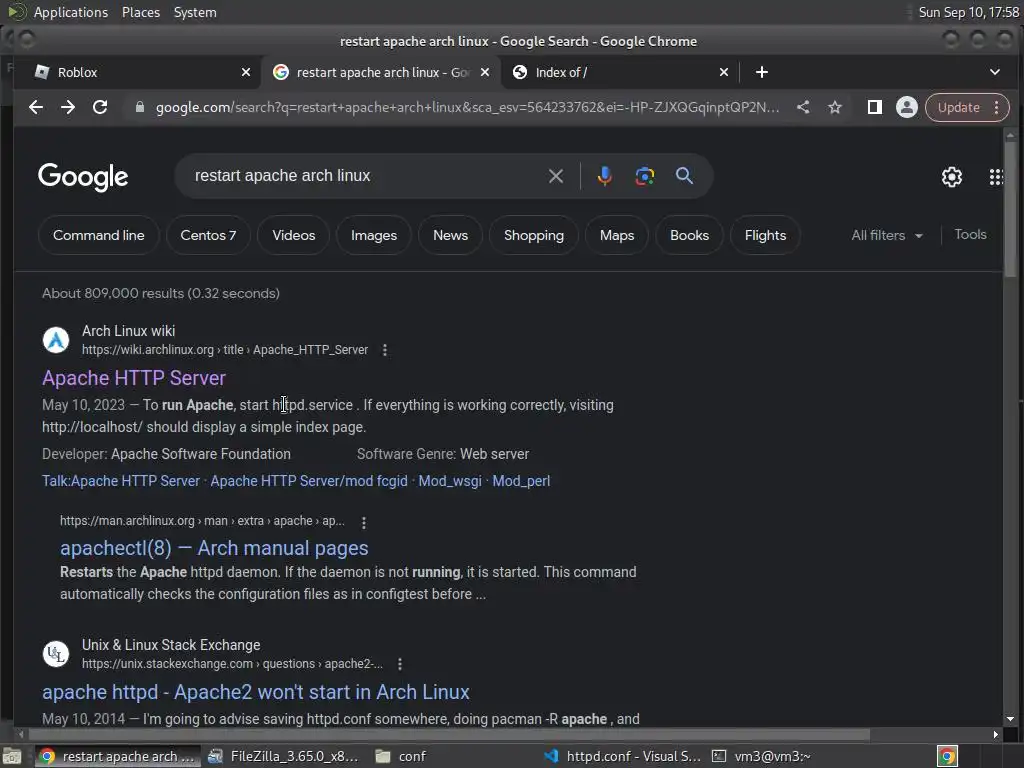Click the vertical scrollbar thumb
This screenshot has width=1024, height=768.
pos(1010,209)
